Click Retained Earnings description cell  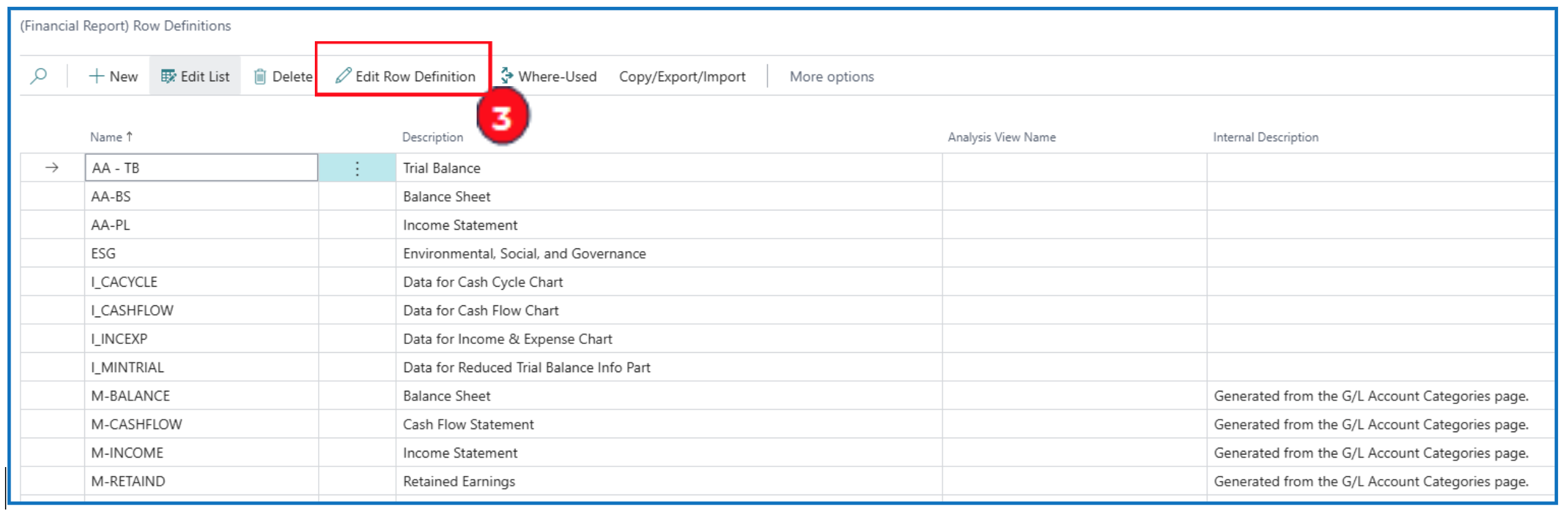[459, 481]
